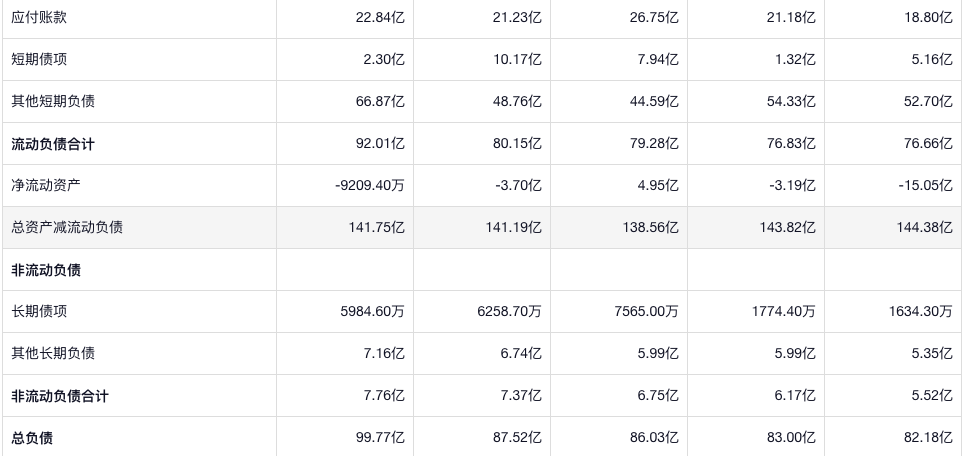This screenshot has height=456, width=964.
Task: Select the highlighted 总资产减流动负债 row label
Action: [x=67, y=227]
